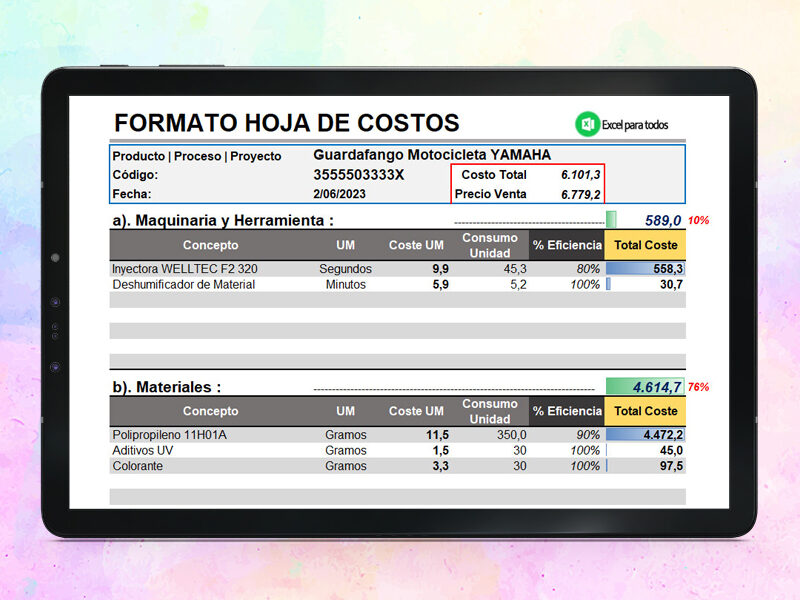This screenshot has height=600, width=800.
Task: Click the total cost value 30,7
Action: point(671,285)
